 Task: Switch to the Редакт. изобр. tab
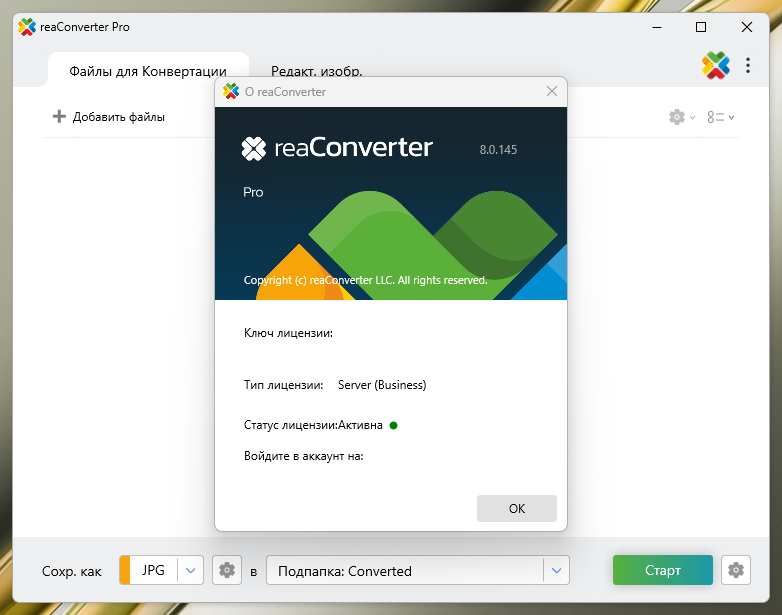[316, 71]
